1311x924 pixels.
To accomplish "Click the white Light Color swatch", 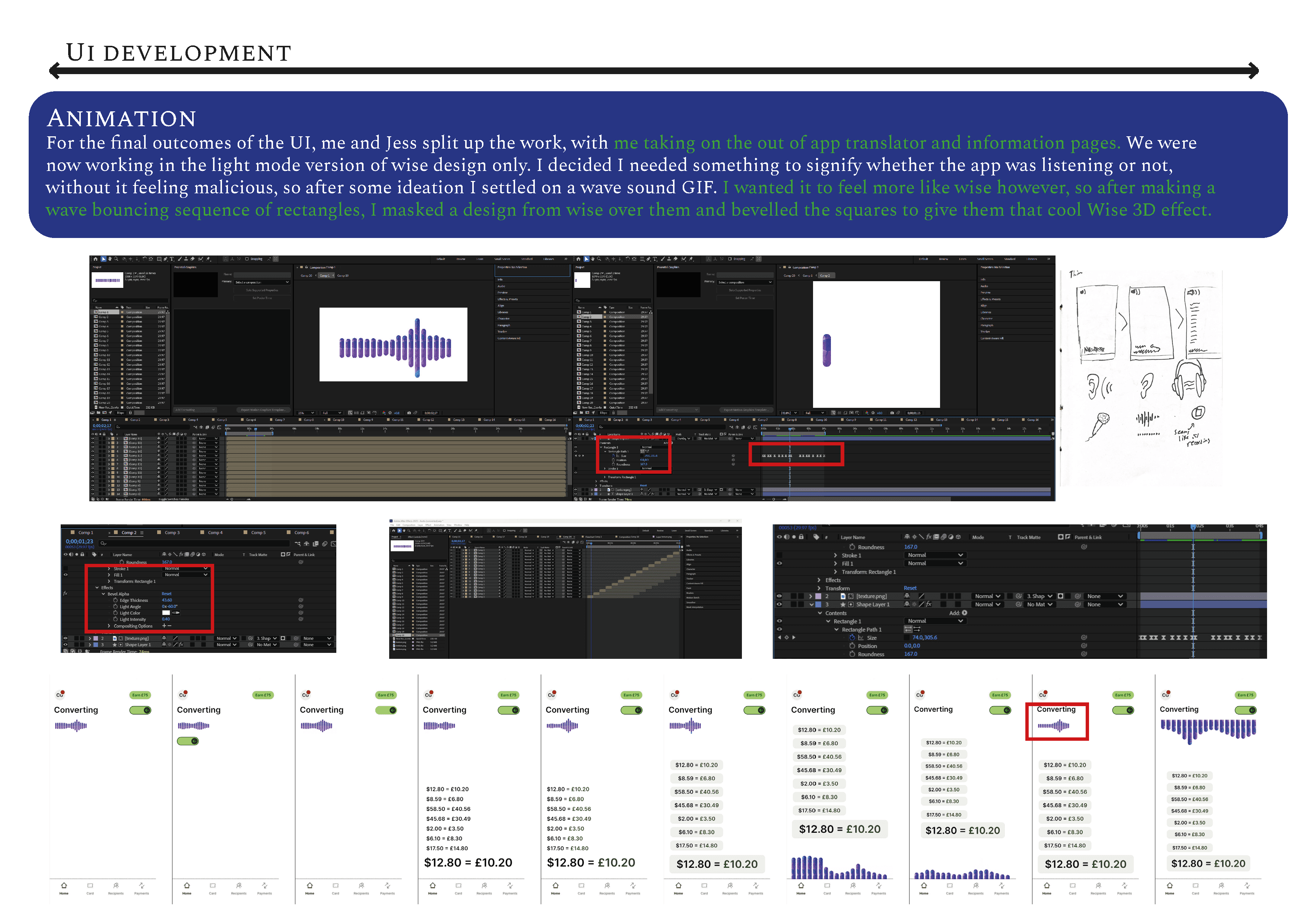I will click(166, 613).
